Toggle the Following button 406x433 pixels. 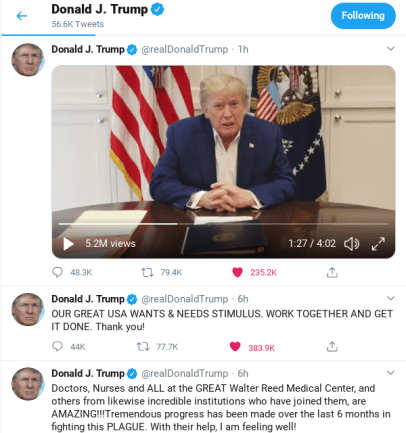click(363, 16)
